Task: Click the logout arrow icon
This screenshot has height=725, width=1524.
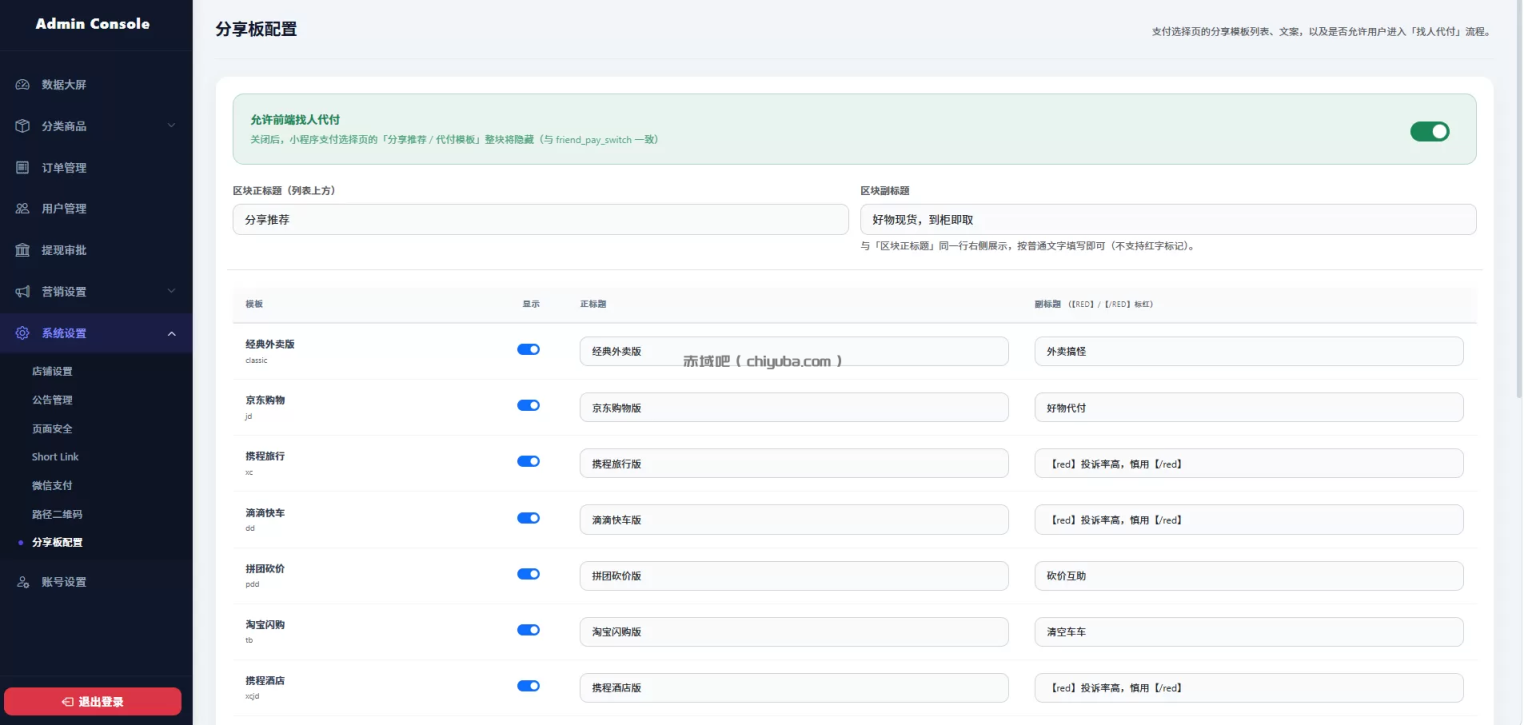Action: coord(67,702)
